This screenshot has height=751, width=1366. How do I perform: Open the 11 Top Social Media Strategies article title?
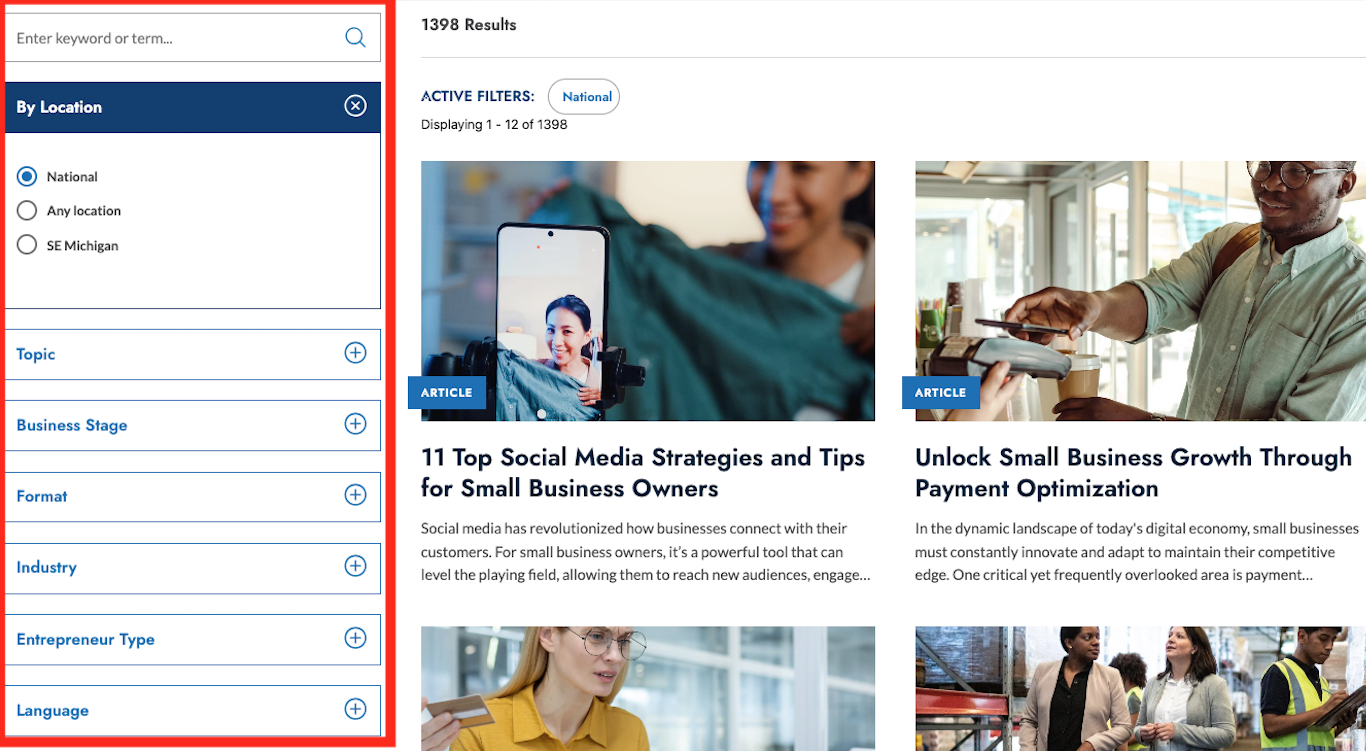[643, 473]
